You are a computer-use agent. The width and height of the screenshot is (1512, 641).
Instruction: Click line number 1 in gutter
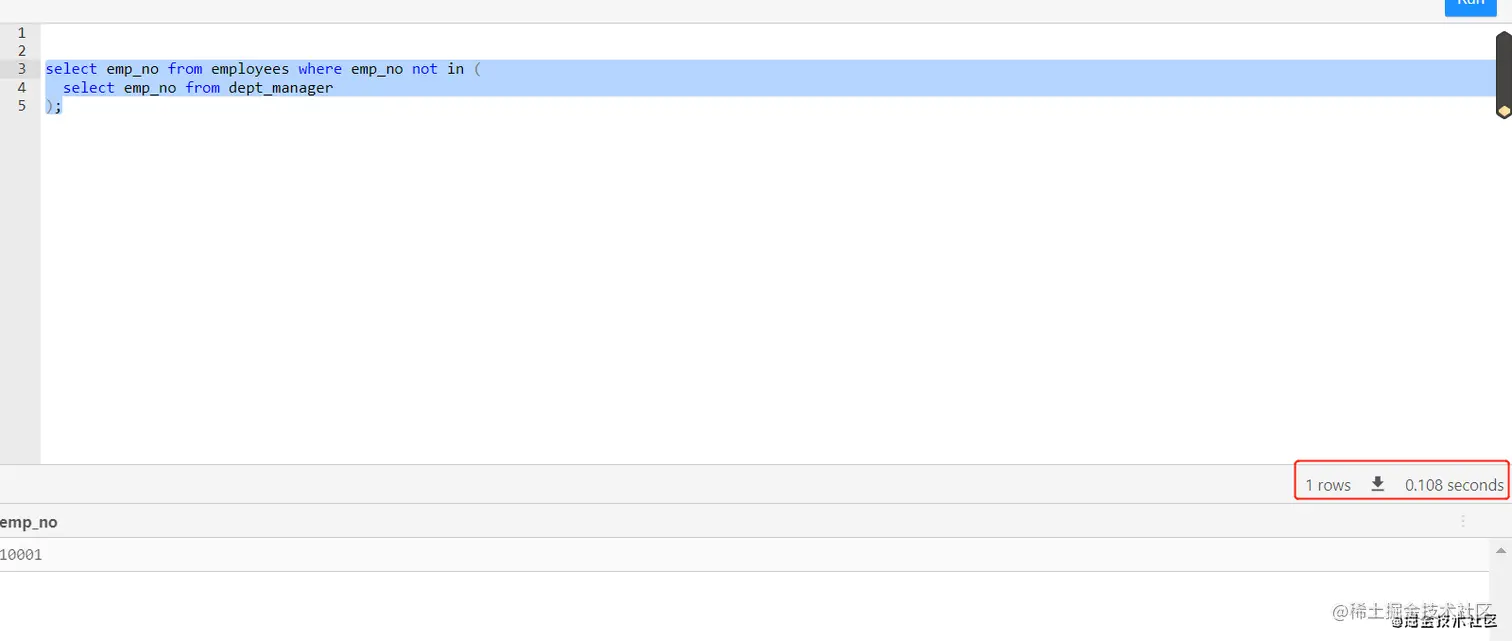(21, 33)
